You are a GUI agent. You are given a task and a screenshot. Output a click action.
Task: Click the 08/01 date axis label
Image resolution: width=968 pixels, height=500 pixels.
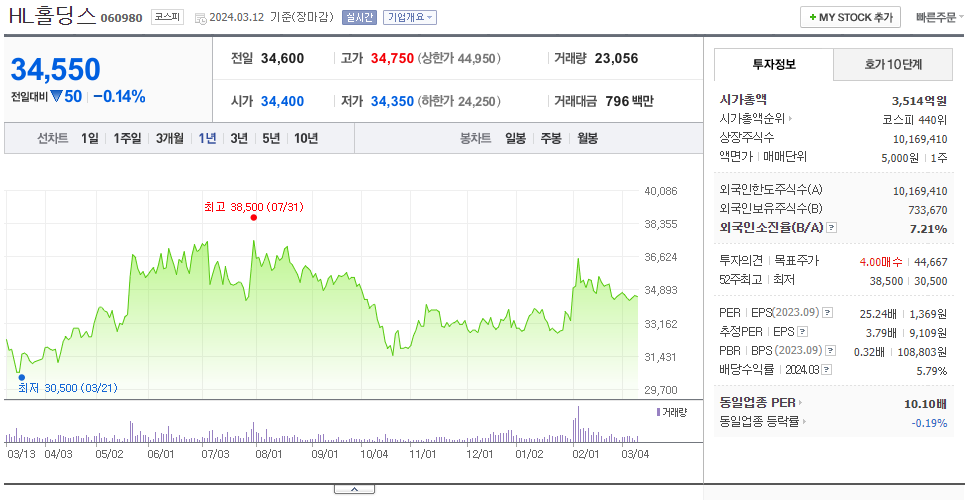[269, 454]
